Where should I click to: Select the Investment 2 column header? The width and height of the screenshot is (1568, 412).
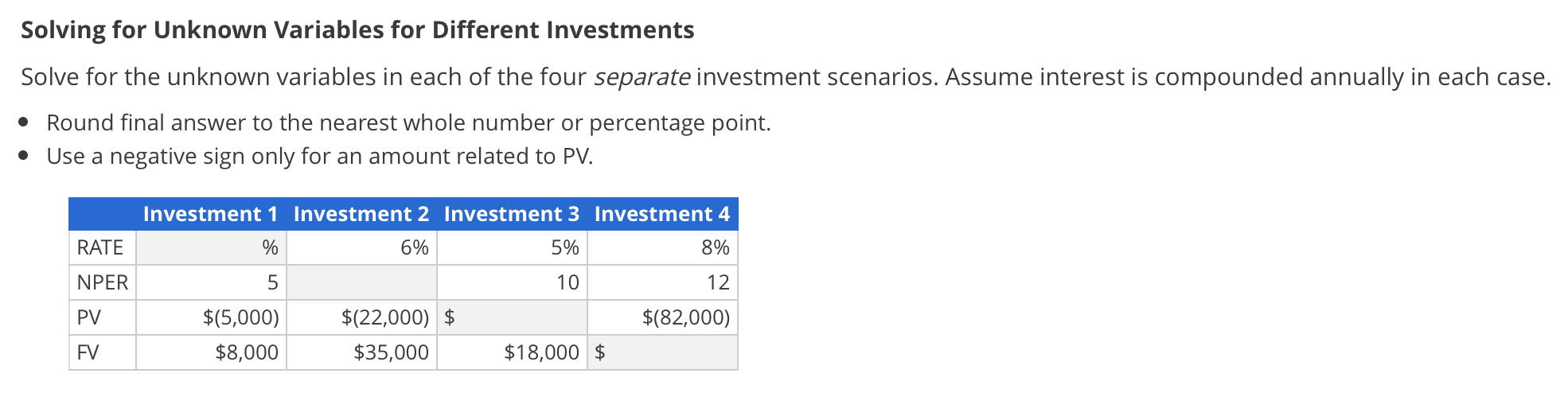(x=361, y=214)
